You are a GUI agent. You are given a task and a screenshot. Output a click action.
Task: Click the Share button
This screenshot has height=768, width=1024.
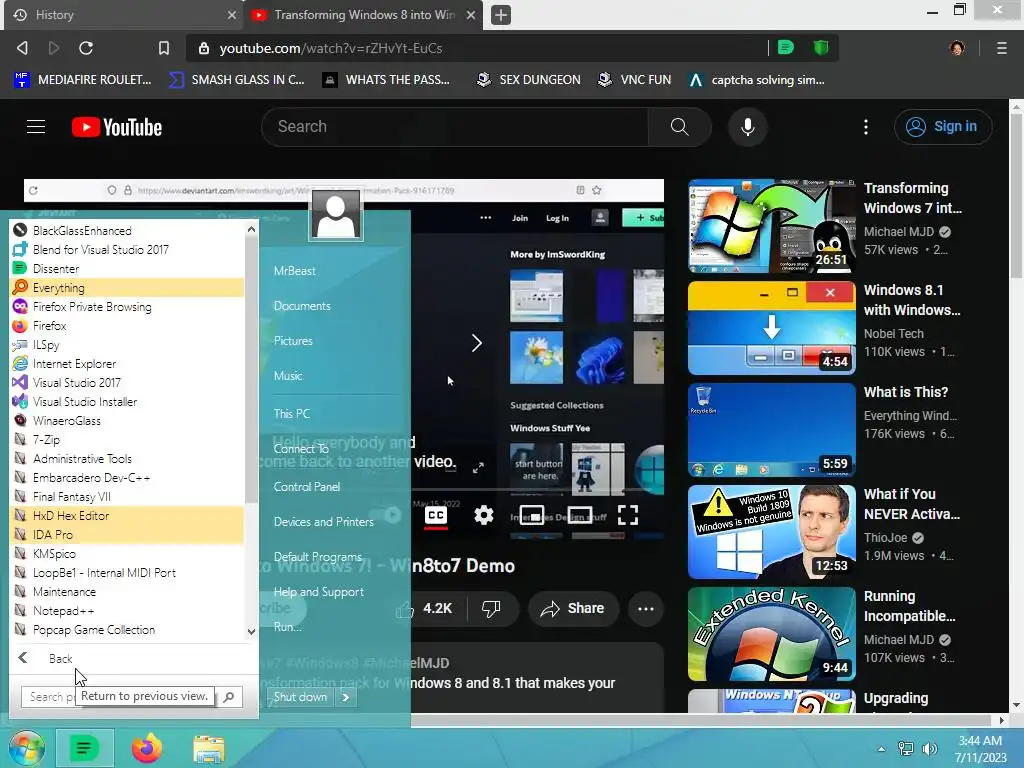coord(573,609)
